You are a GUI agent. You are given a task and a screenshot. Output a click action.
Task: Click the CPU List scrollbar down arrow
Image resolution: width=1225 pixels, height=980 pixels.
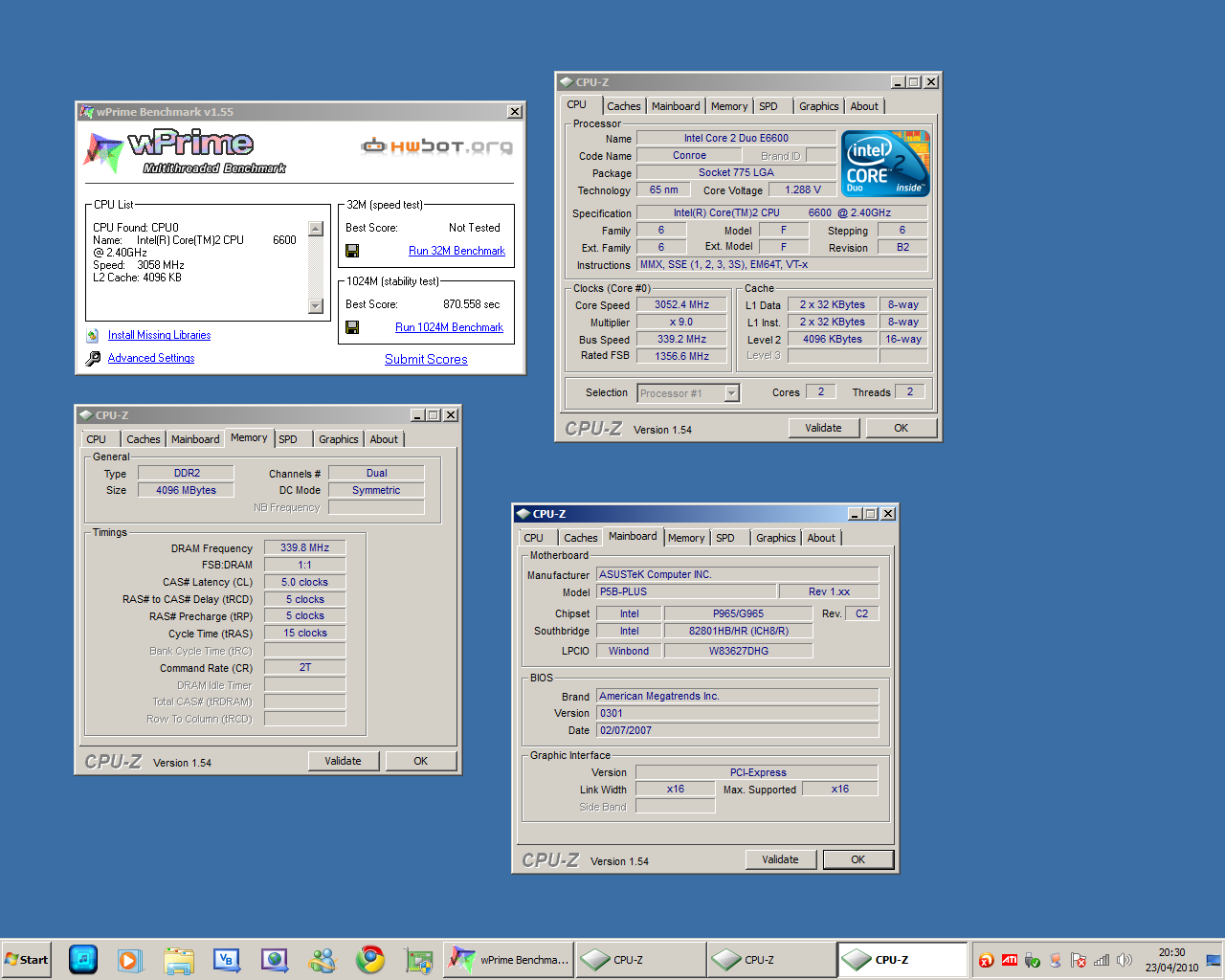[x=316, y=306]
